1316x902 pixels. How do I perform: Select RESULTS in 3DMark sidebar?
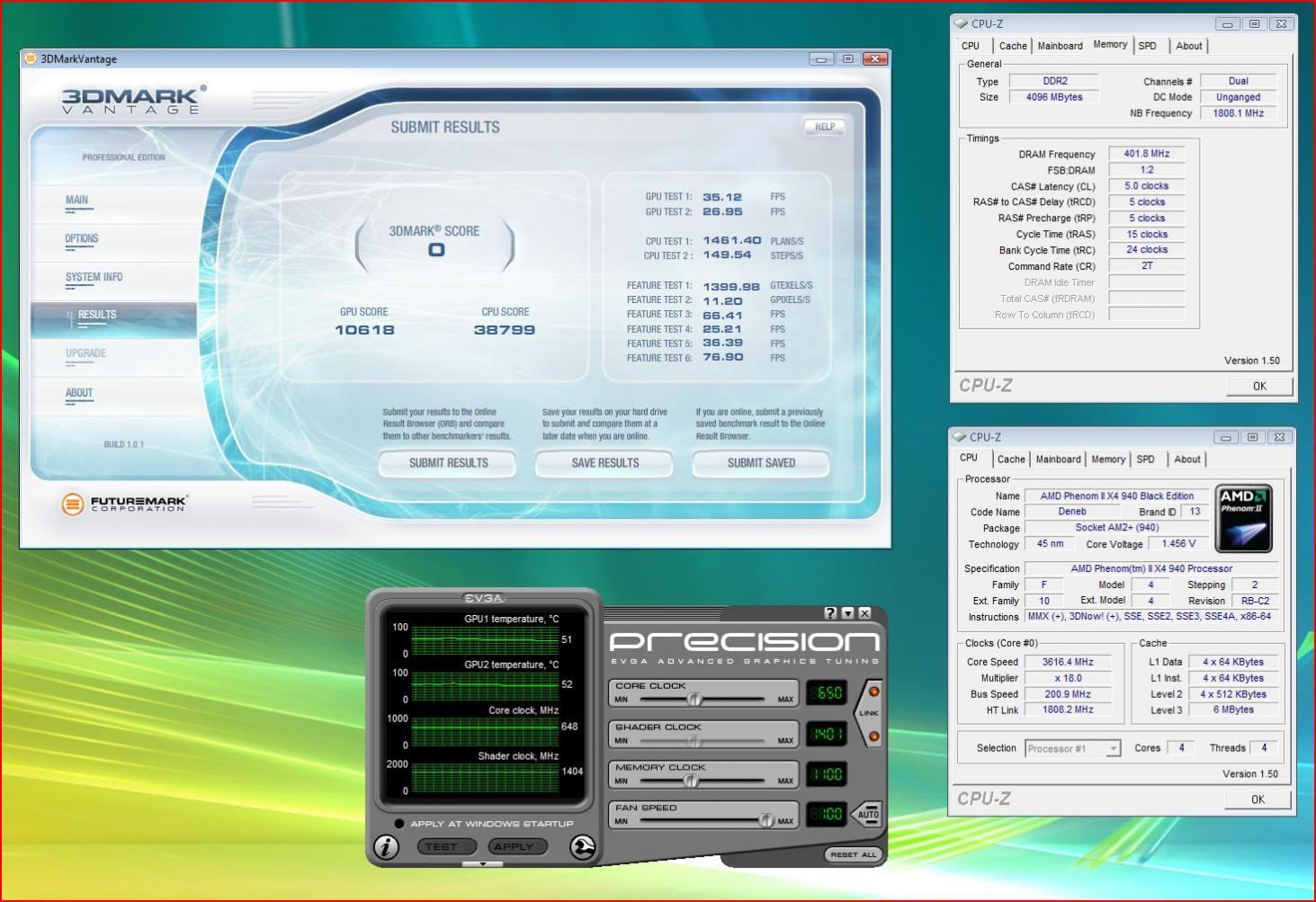click(x=113, y=319)
